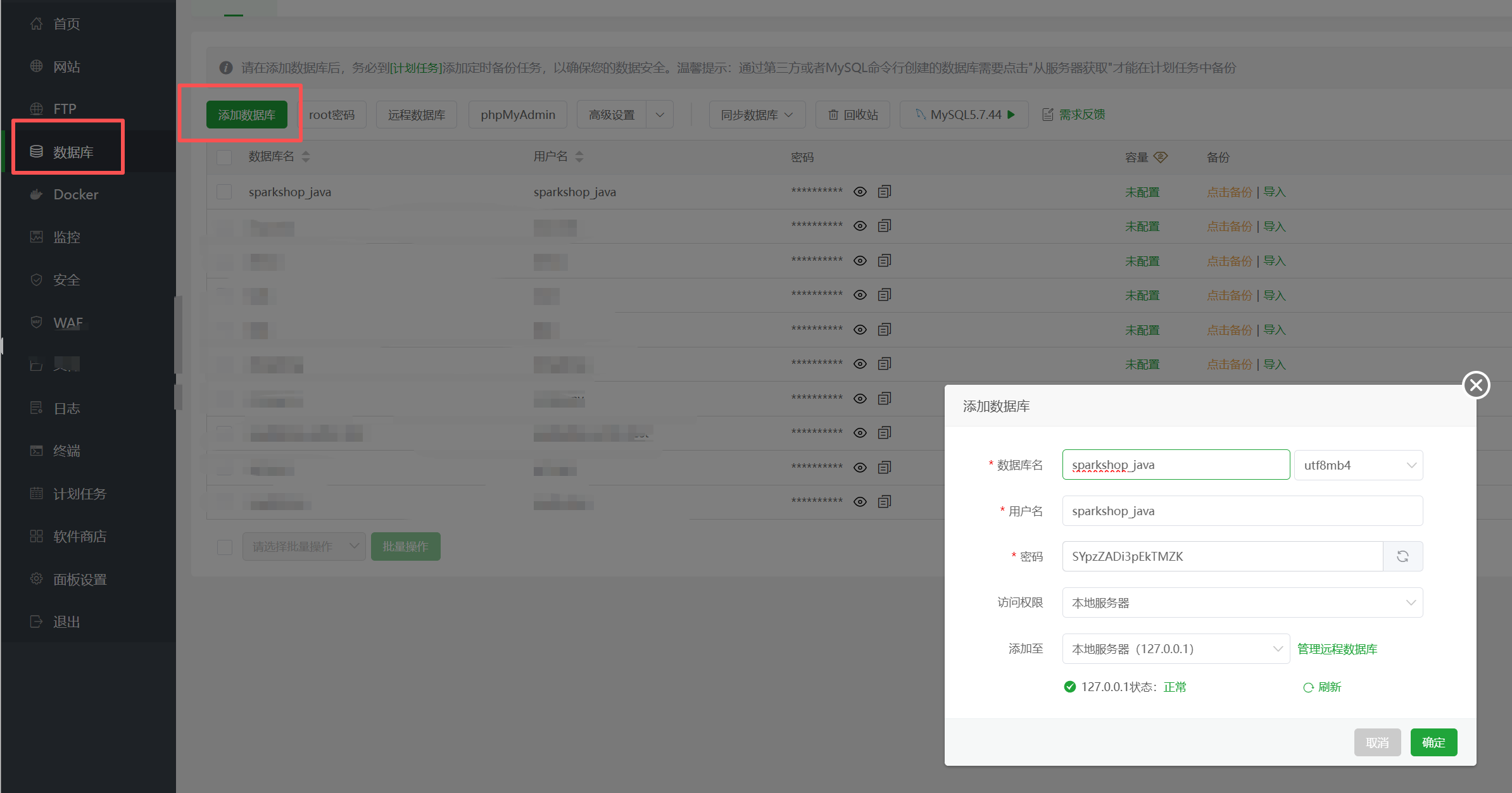Viewport: 1512px width, 793px height.
Task: Toggle select-all checkbox in table header
Action: coord(224,157)
